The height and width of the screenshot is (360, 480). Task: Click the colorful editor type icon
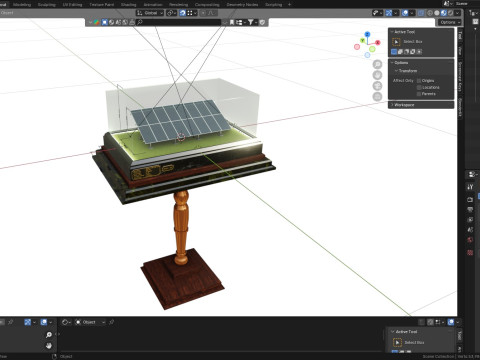pos(96,22)
